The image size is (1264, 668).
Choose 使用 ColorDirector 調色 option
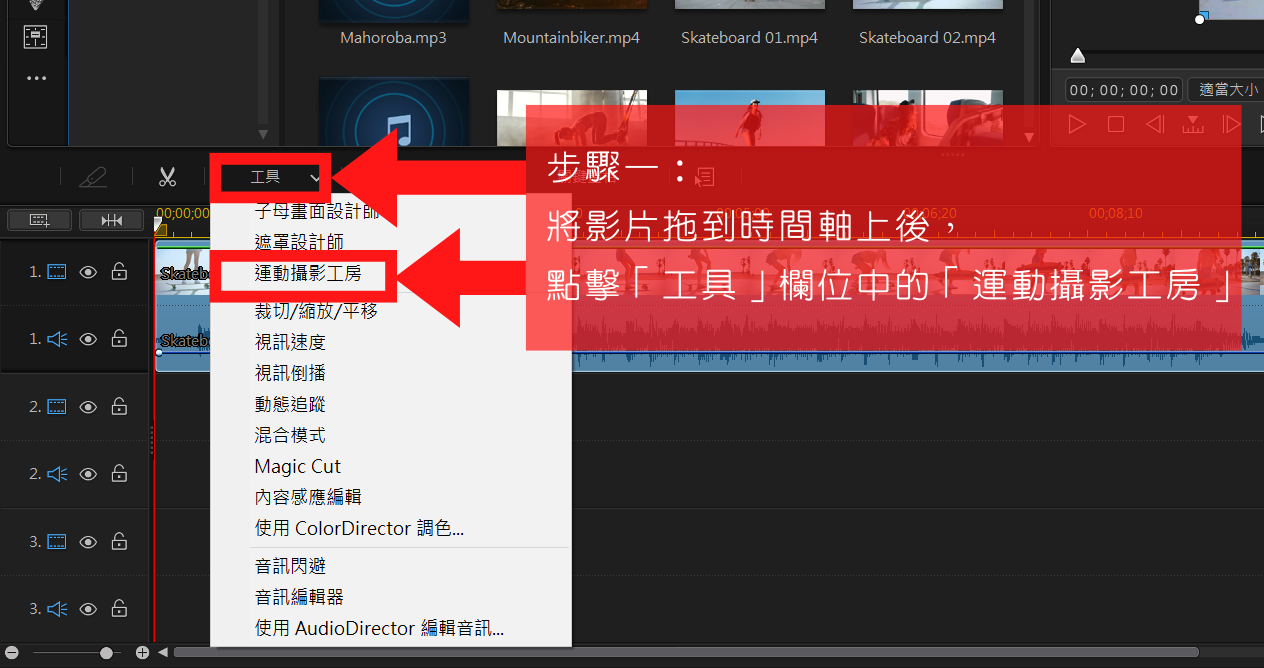pos(359,528)
